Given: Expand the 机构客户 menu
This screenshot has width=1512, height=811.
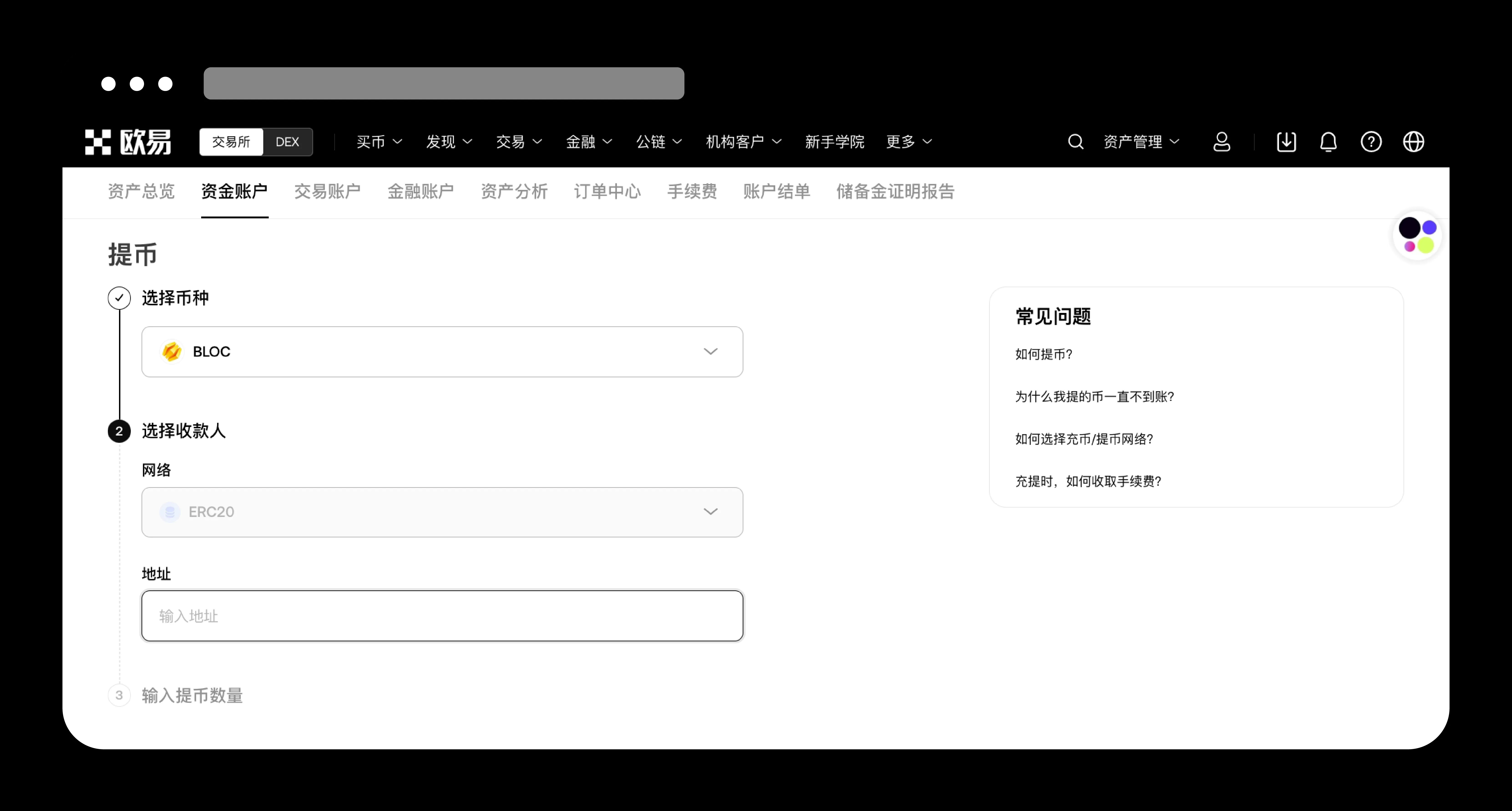Looking at the screenshot, I should click(x=744, y=142).
